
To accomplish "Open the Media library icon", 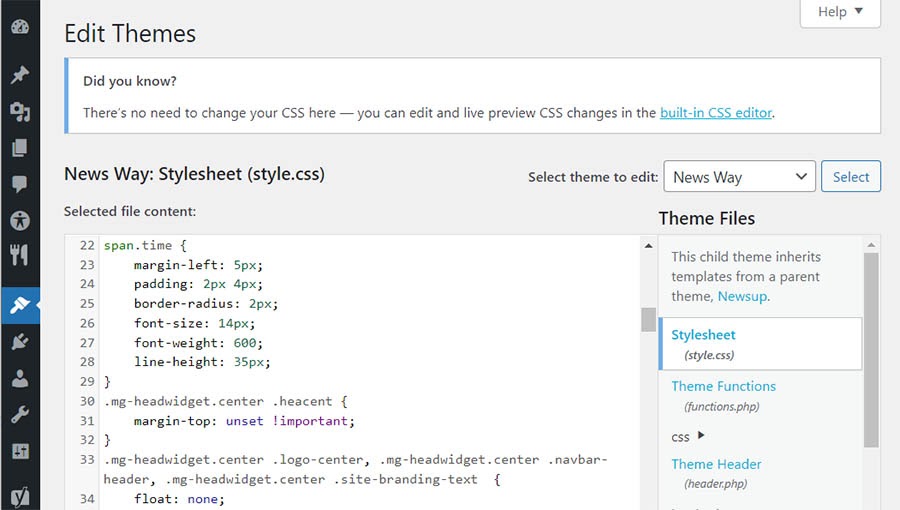I will [x=20, y=111].
